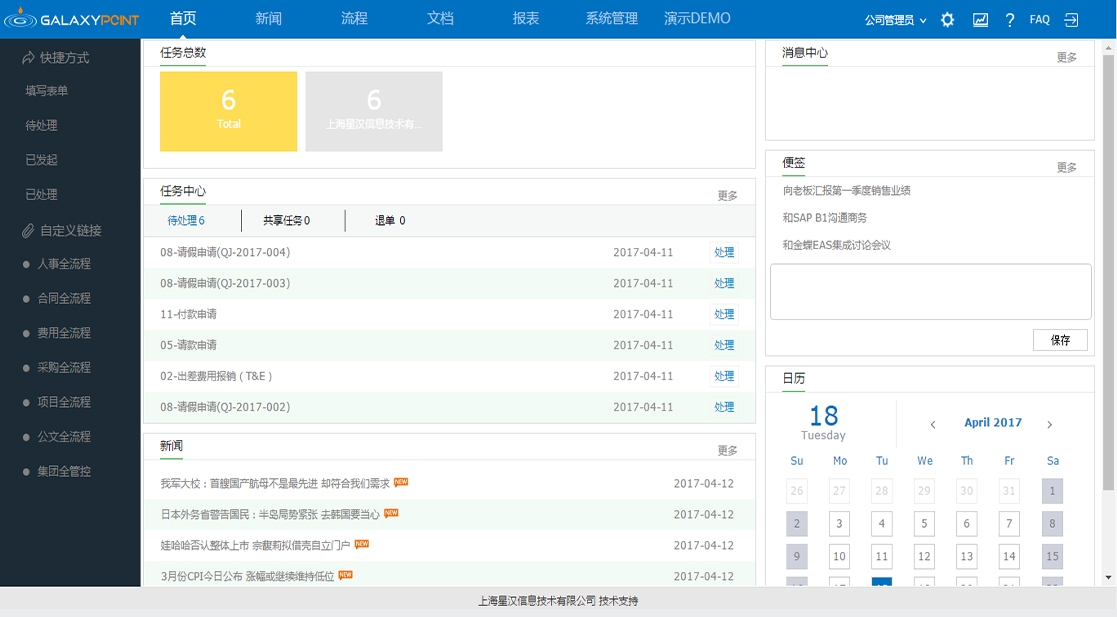
Task: Open 费用全流程 sidebar link
Action: [x=64, y=333]
